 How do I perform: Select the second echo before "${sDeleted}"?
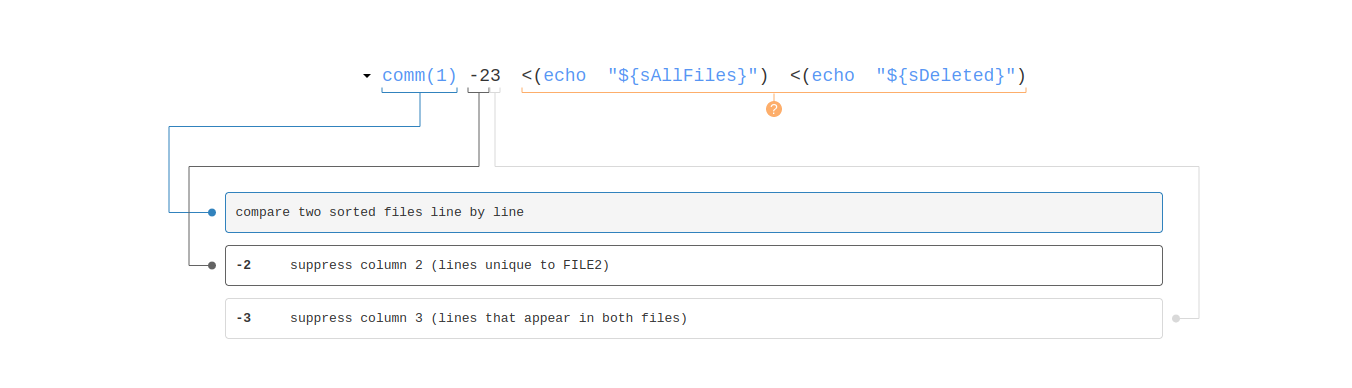click(x=833, y=75)
